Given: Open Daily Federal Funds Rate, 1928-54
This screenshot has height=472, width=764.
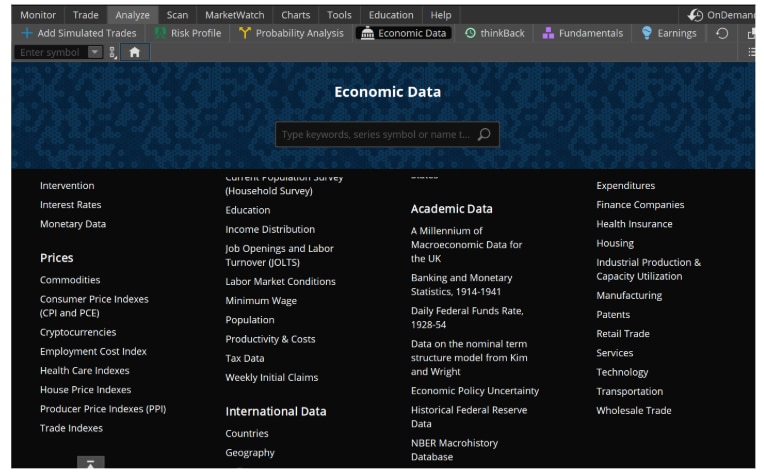Looking at the screenshot, I should (x=467, y=318).
